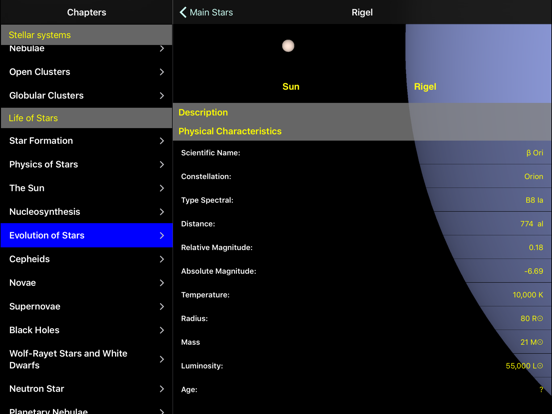Select Neutron Star row label
Viewport: 552px width, 414px height.
tap(37, 389)
